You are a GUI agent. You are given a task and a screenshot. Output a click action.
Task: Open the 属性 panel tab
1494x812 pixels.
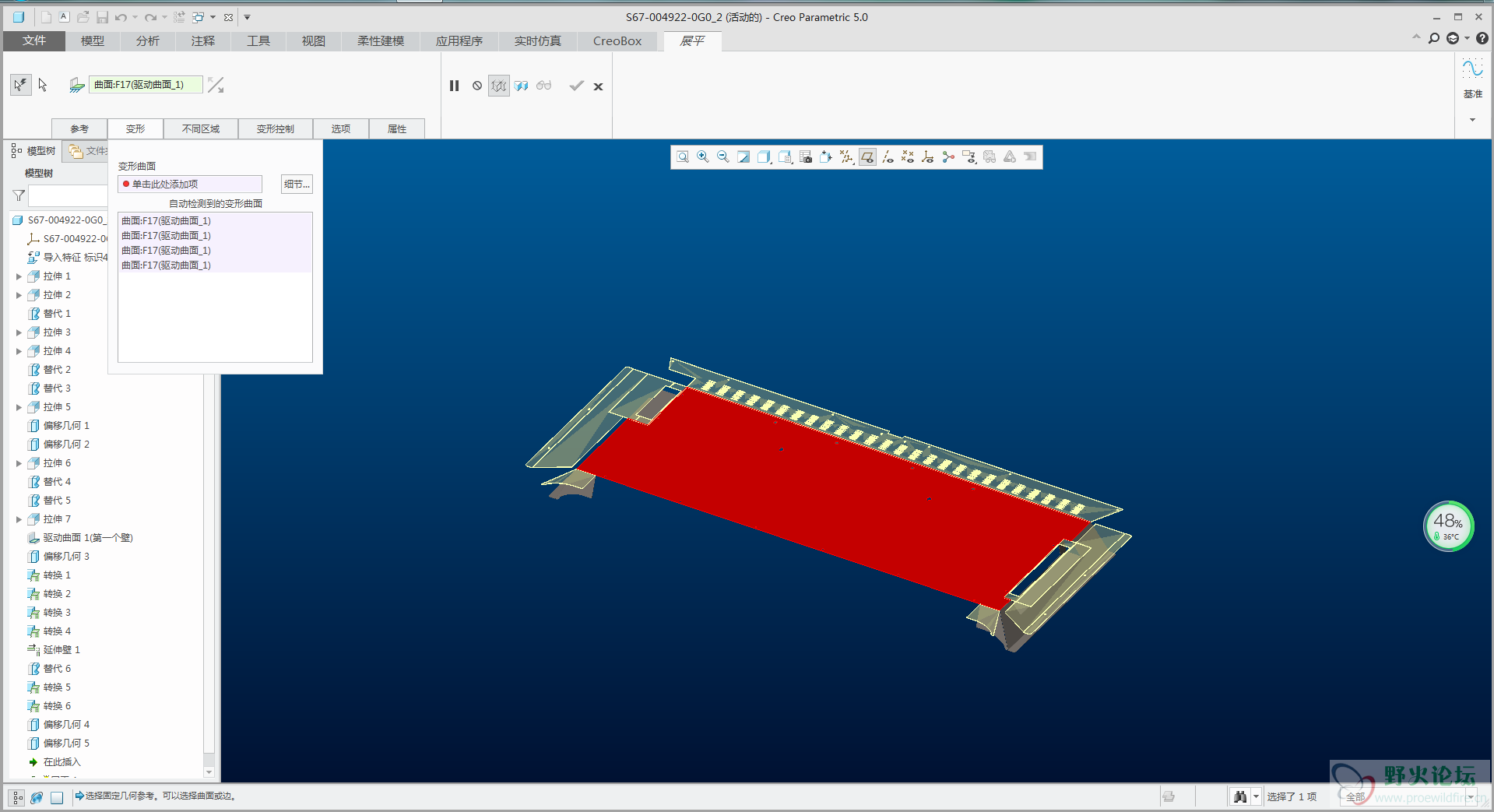click(x=397, y=128)
